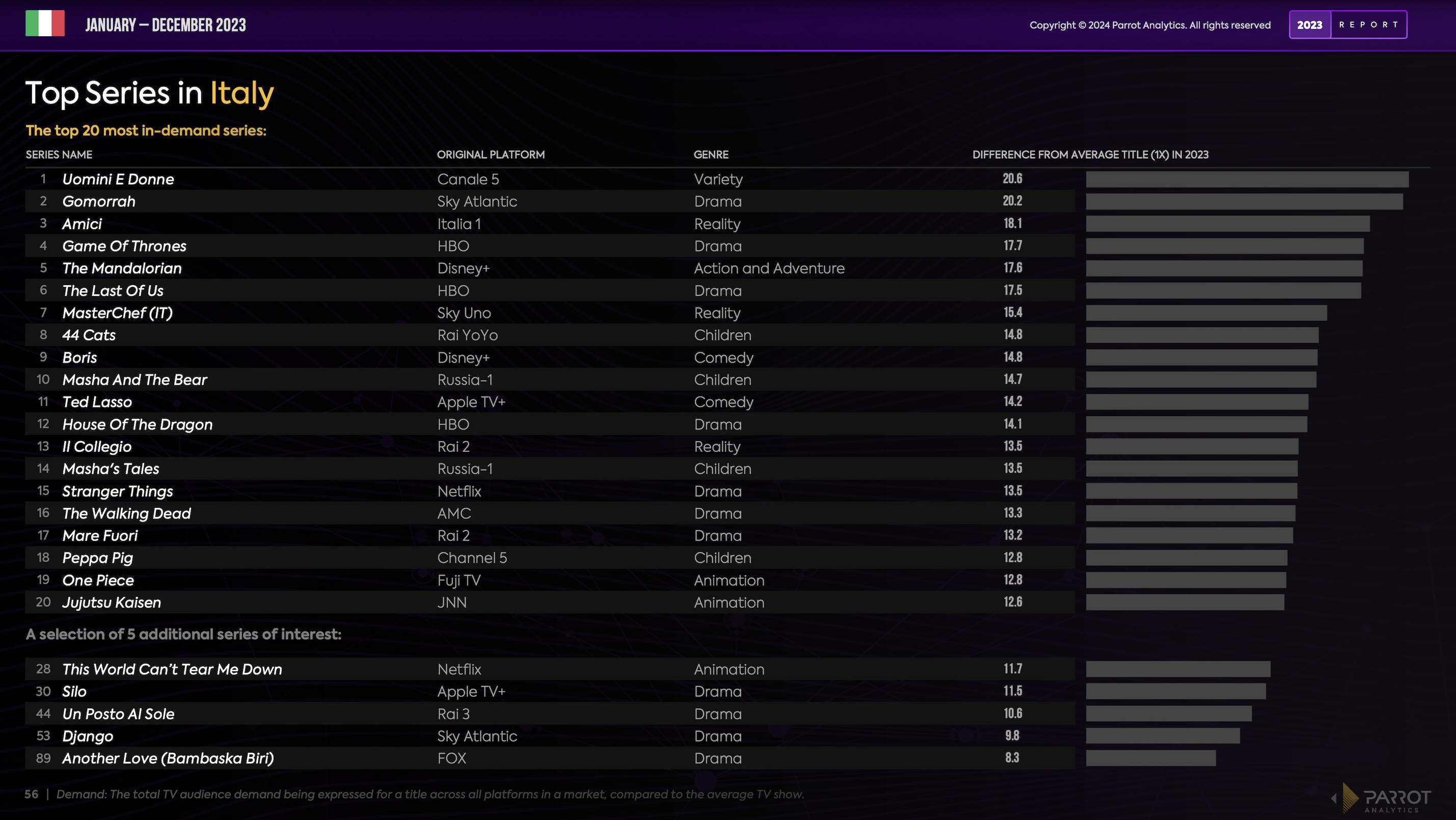Select the series 'Il Collegio'
Image resolution: width=1456 pixels, height=820 pixels.
coord(97,447)
